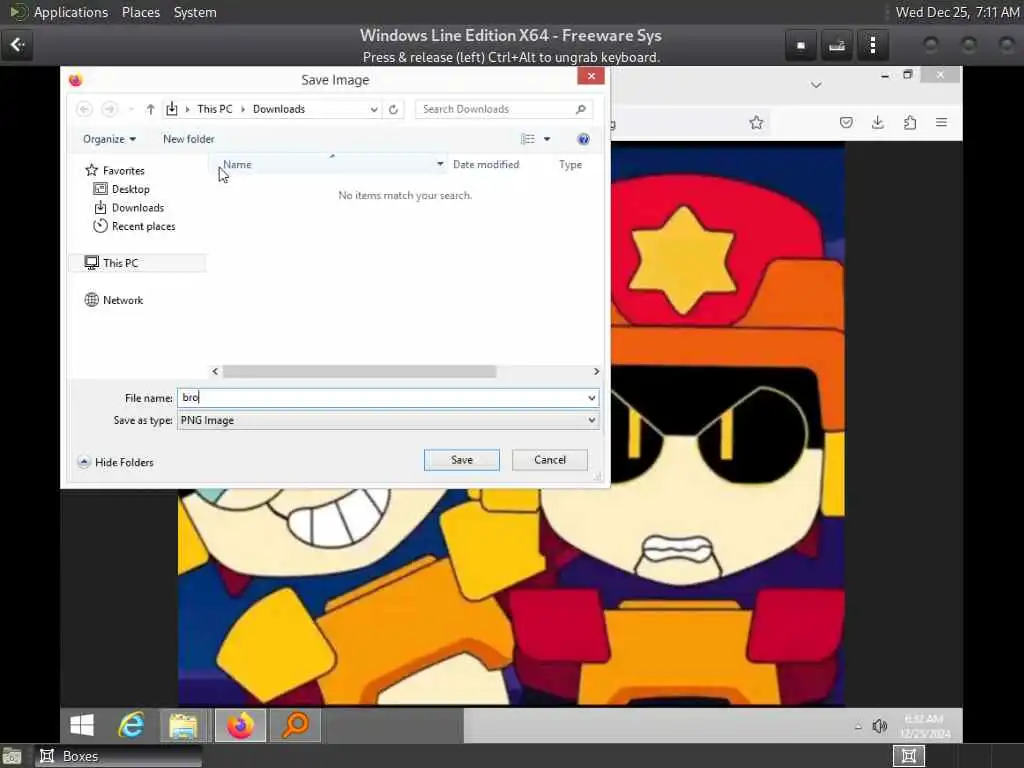Close the Save Image dialog
The height and width of the screenshot is (768, 1024).
coord(591,76)
